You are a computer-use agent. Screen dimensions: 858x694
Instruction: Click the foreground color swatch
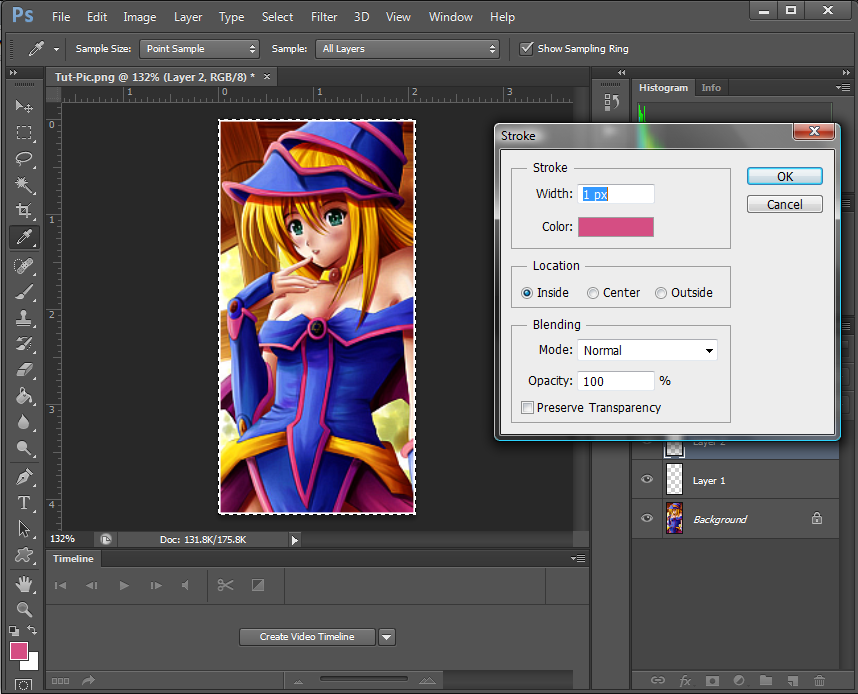click(x=19, y=651)
